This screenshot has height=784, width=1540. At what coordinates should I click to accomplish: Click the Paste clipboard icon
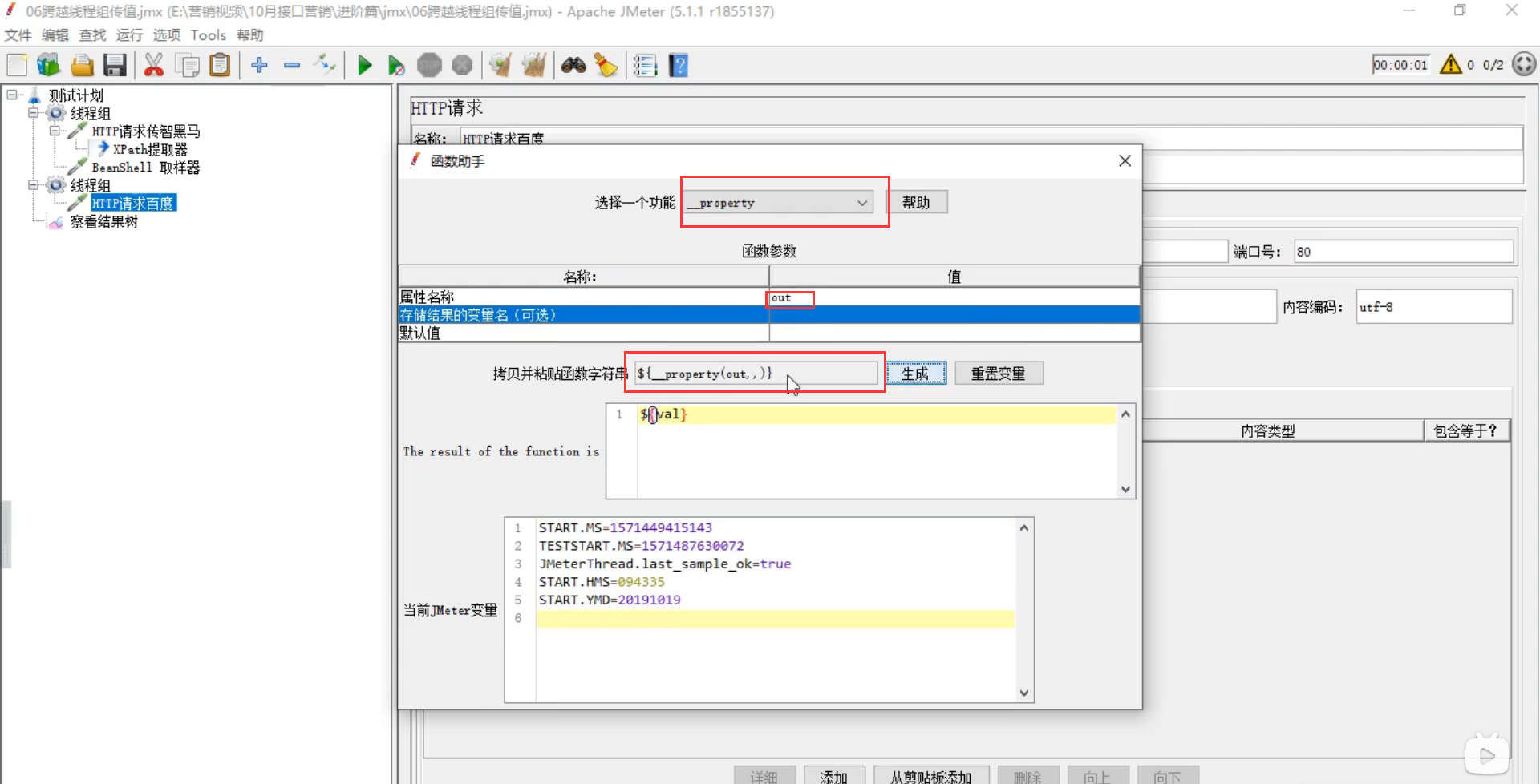pyautogui.click(x=220, y=65)
